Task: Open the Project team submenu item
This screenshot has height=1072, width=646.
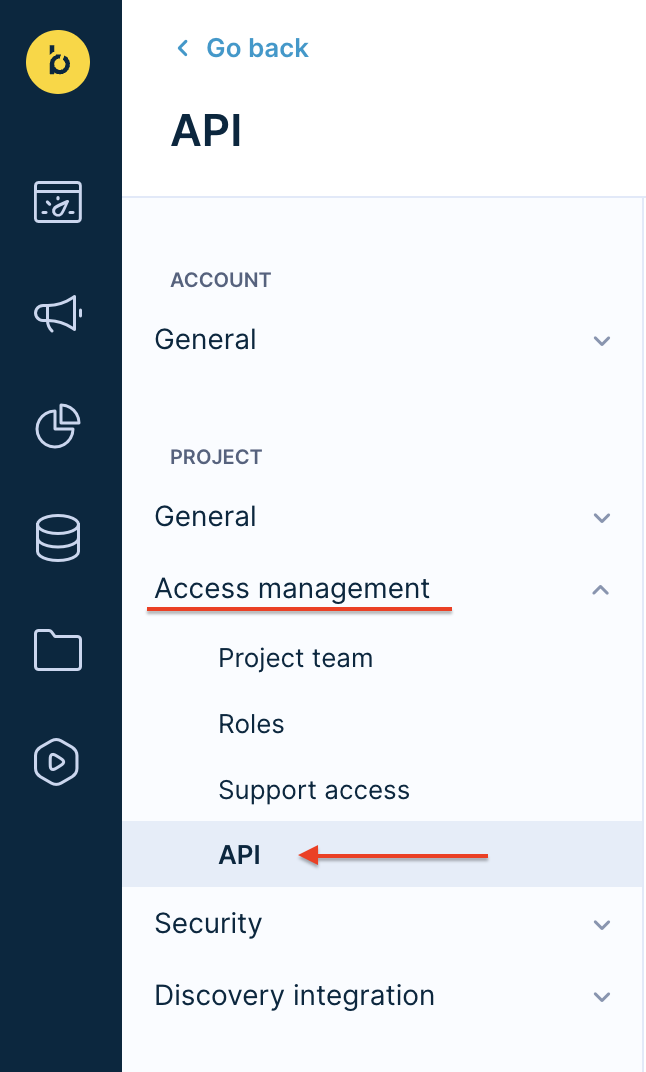Action: coord(296,658)
